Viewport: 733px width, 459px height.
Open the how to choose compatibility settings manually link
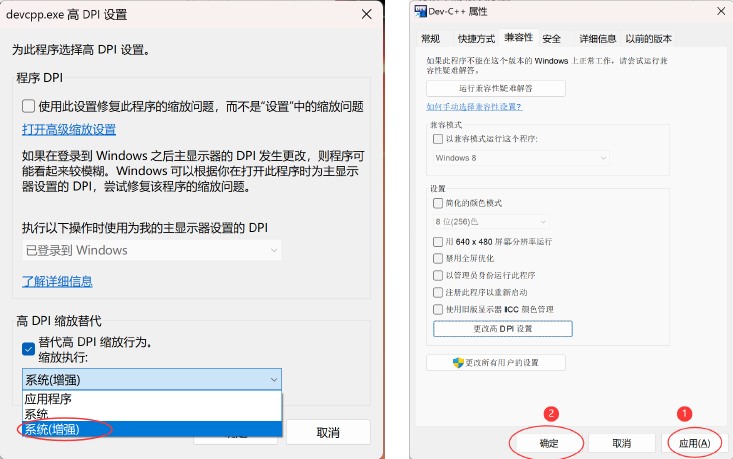point(474,107)
